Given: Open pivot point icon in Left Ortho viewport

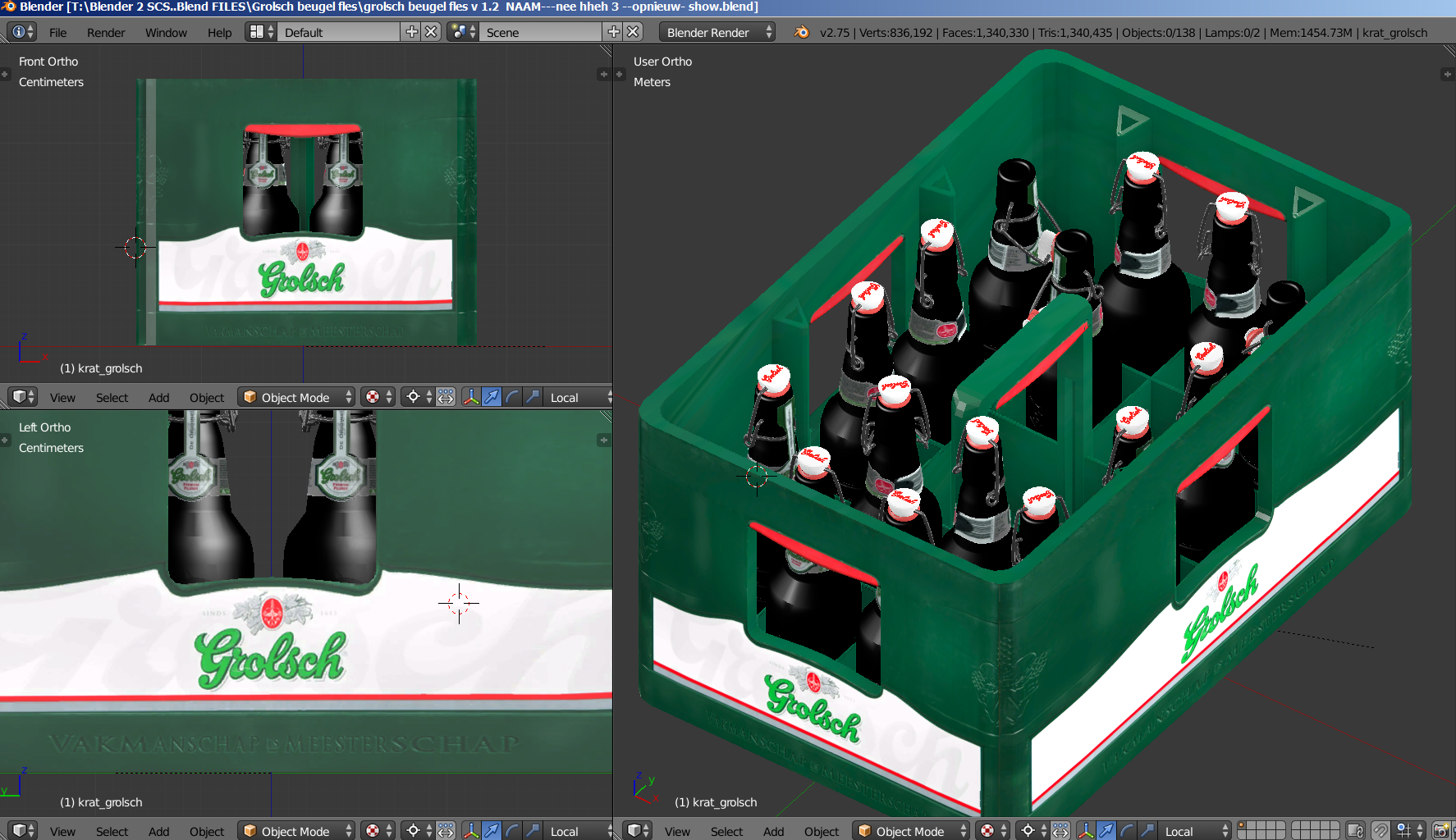Looking at the screenshot, I should pos(419,831).
